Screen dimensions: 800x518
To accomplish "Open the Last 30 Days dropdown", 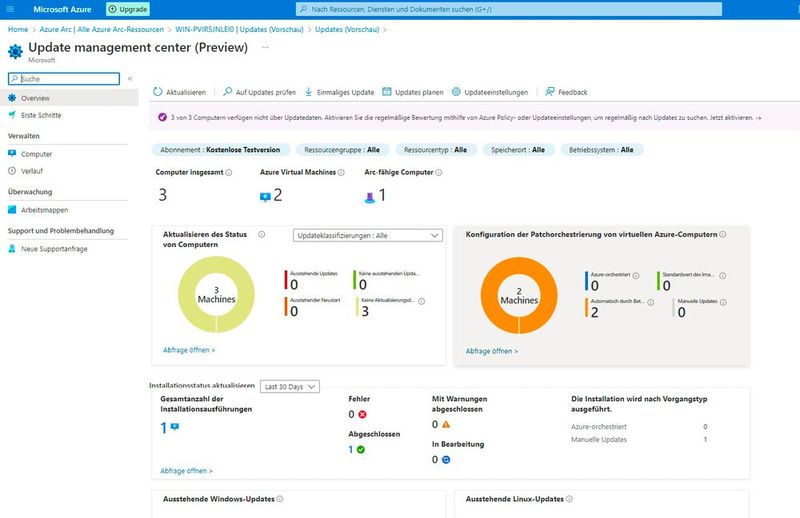I will pyautogui.click(x=290, y=386).
